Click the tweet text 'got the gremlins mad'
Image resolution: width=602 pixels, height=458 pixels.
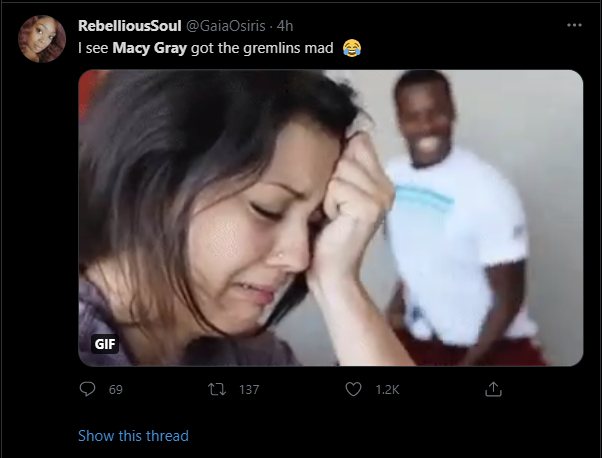262,48
